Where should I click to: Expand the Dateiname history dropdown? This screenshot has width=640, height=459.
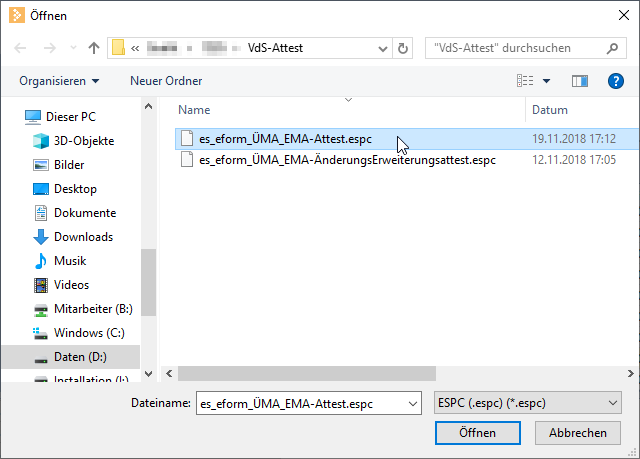[x=413, y=403]
